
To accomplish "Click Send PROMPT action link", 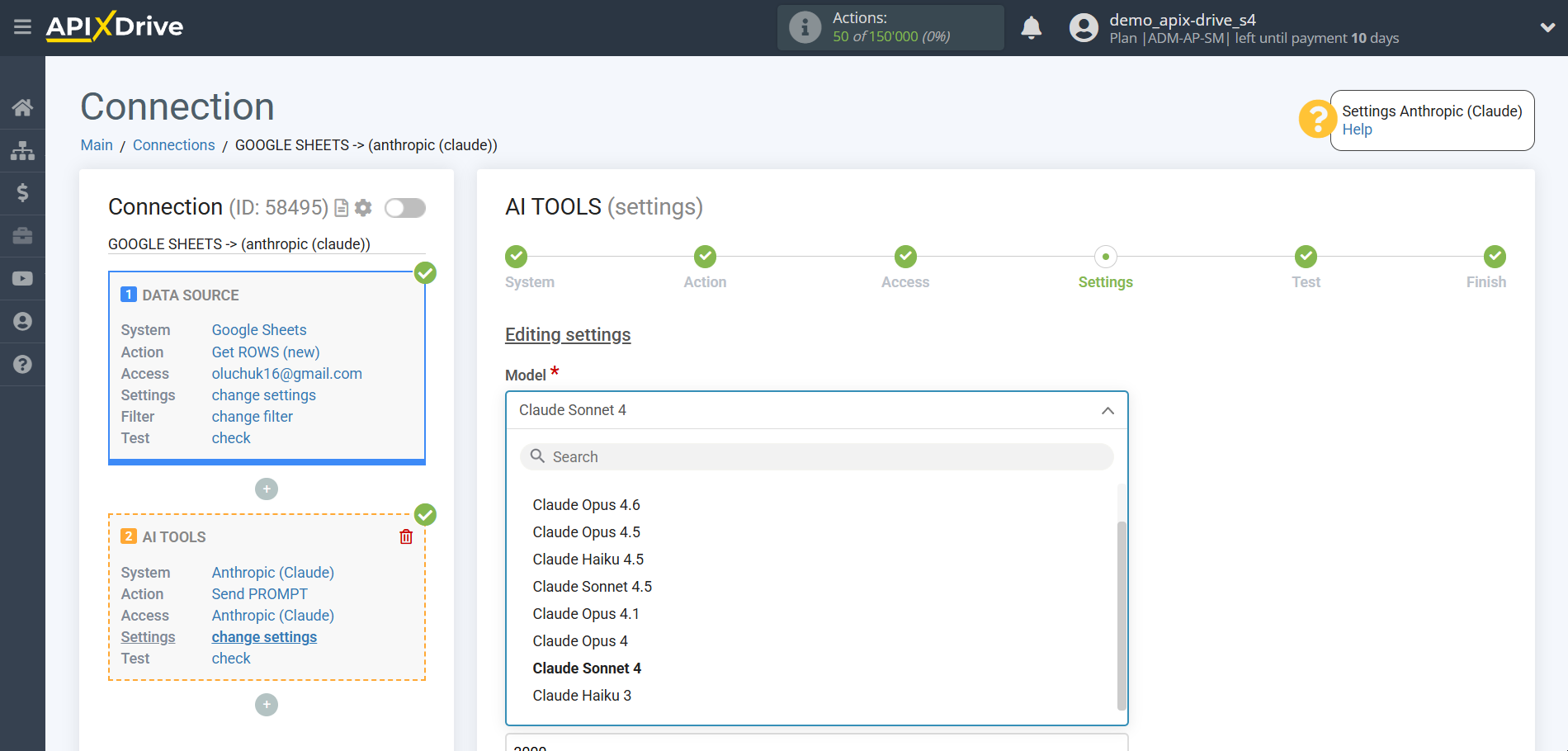I will pos(259,594).
